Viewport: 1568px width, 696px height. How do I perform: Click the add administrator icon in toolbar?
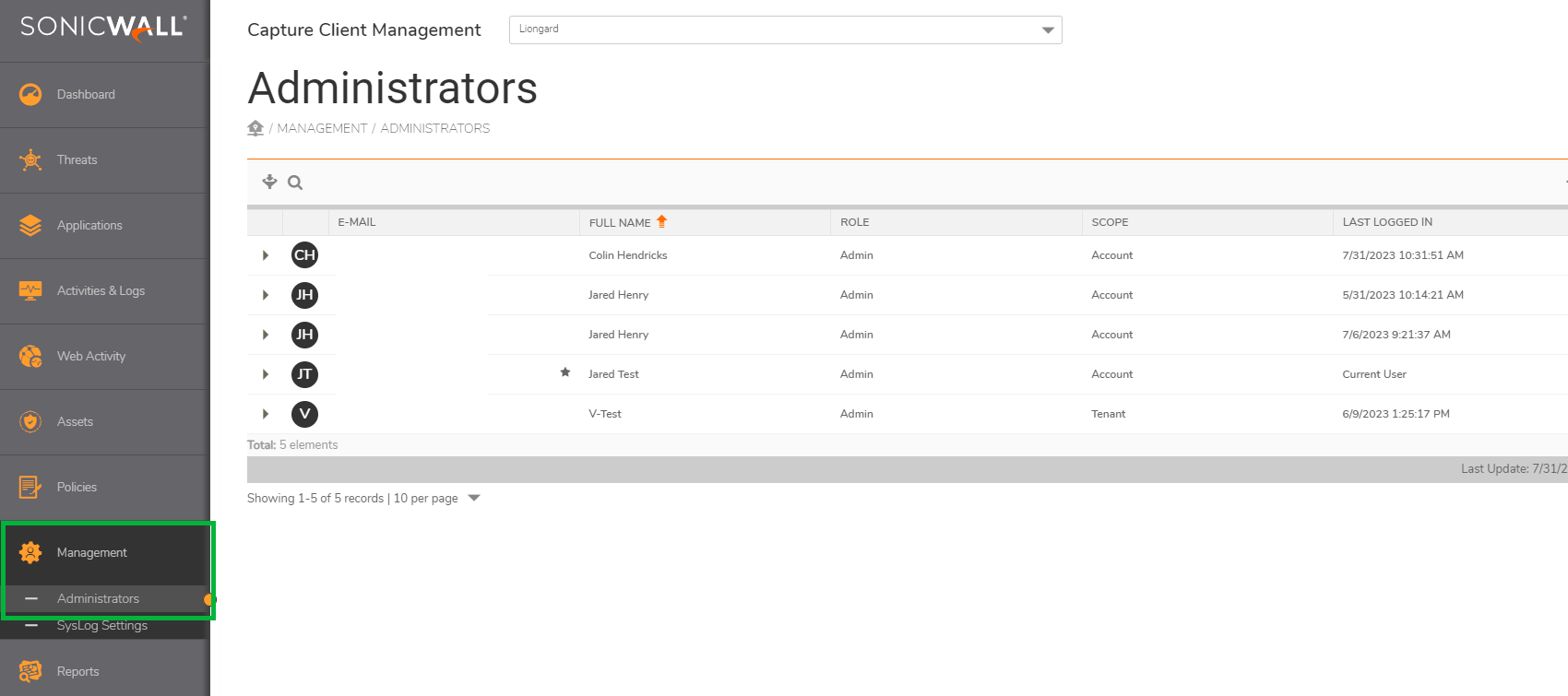pos(269,182)
